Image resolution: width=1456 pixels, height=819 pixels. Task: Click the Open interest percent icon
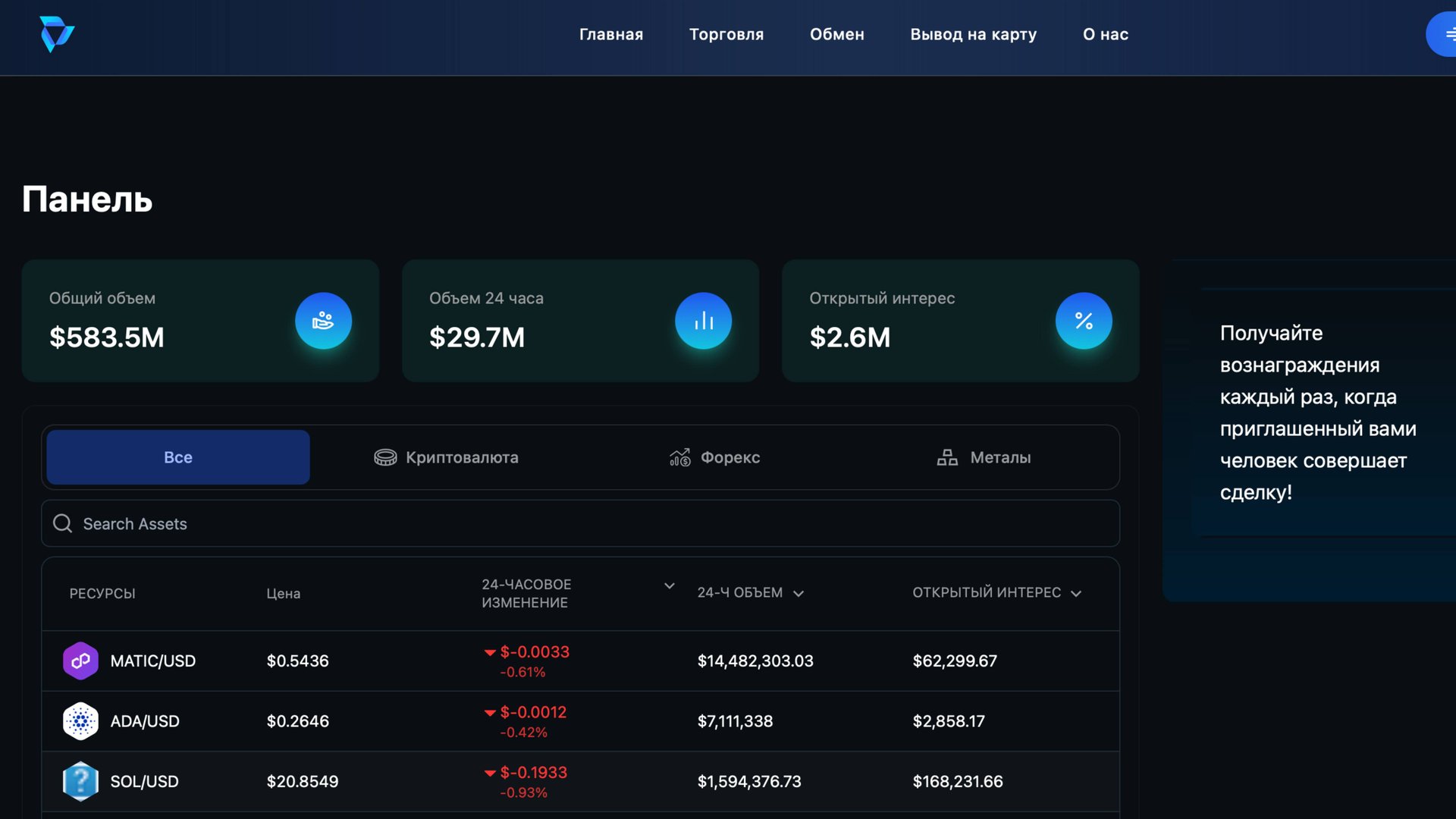pos(1083,321)
